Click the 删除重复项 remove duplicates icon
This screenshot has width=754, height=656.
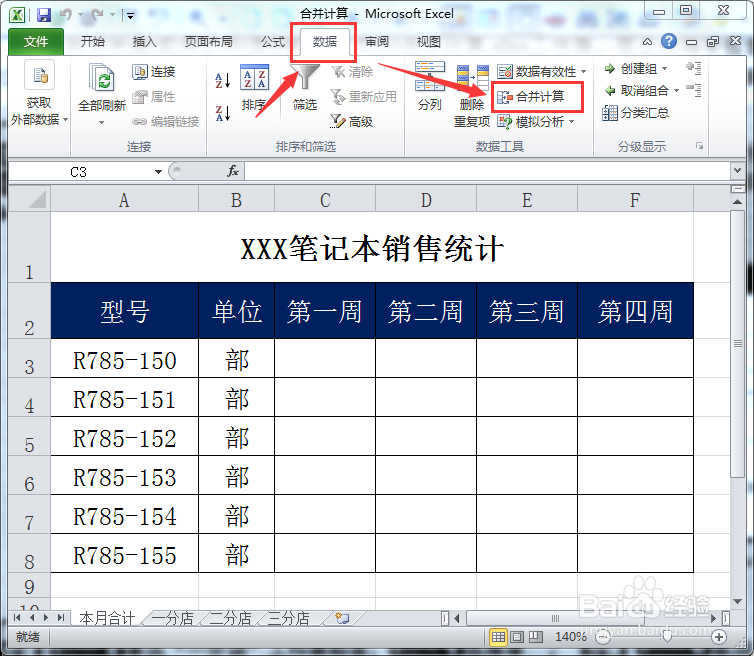click(472, 77)
